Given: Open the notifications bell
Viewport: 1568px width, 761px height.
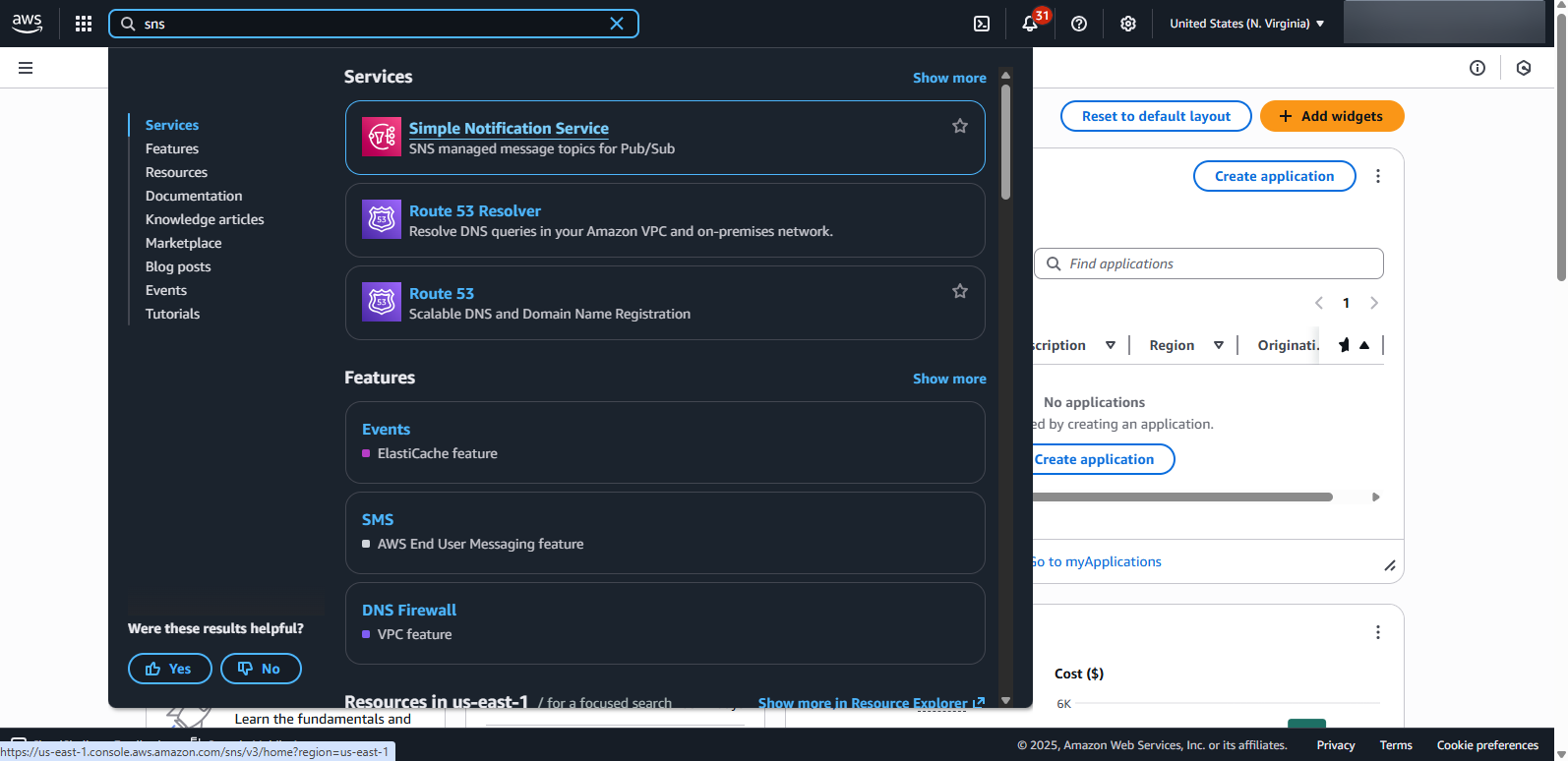Looking at the screenshot, I should tap(1030, 24).
